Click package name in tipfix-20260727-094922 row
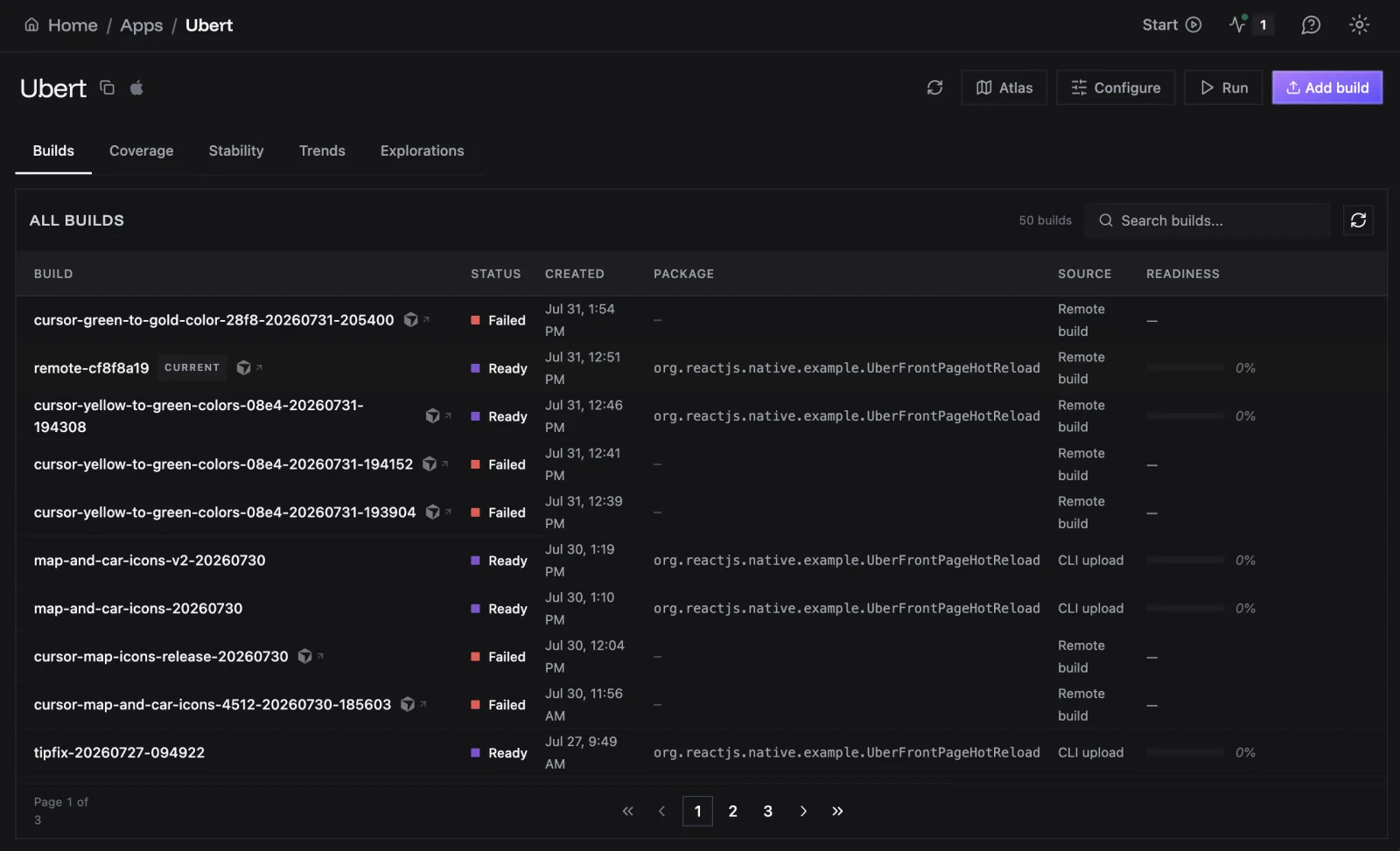This screenshot has height=851, width=1400. 846,753
